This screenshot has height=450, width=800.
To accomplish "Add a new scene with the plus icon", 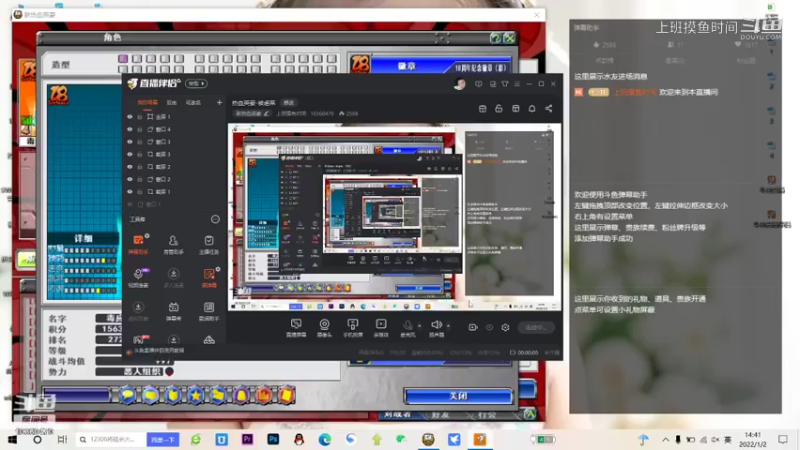I will click(219, 103).
